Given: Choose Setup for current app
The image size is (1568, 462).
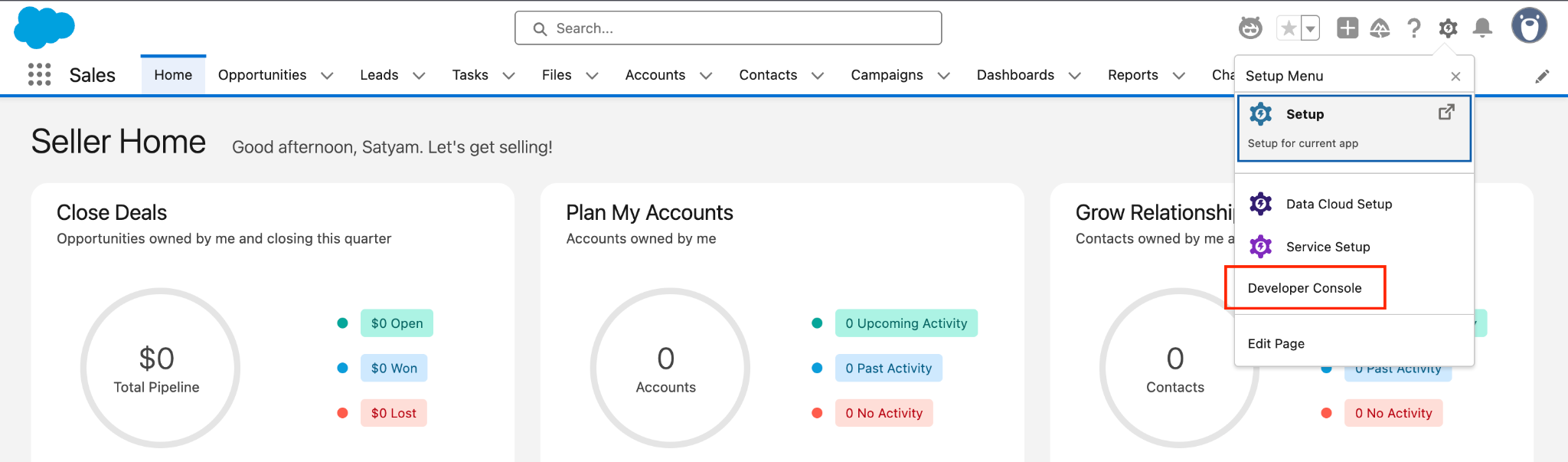Looking at the screenshot, I should click(x=1354, y=128).
